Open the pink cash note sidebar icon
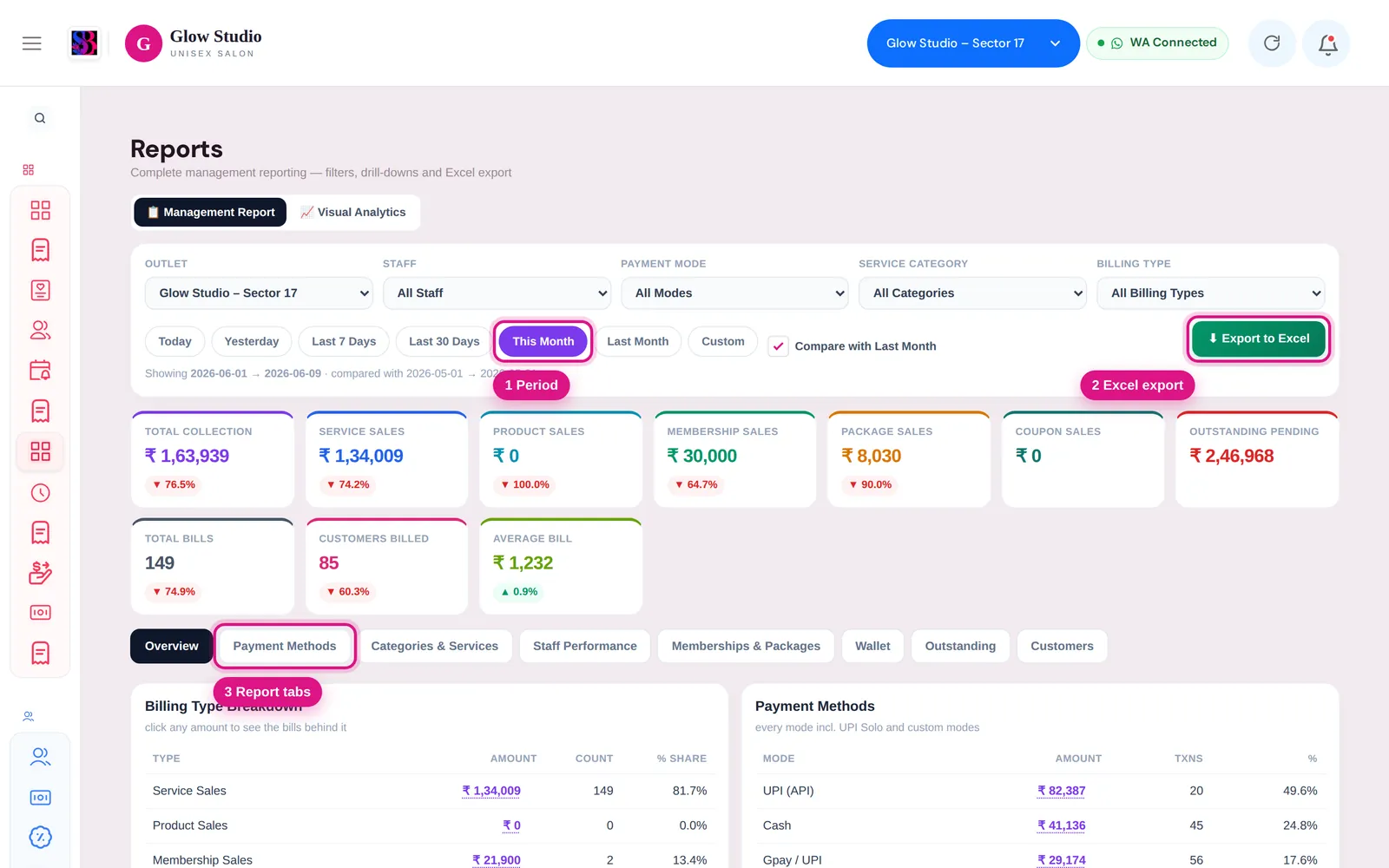 tap(40, 613)
